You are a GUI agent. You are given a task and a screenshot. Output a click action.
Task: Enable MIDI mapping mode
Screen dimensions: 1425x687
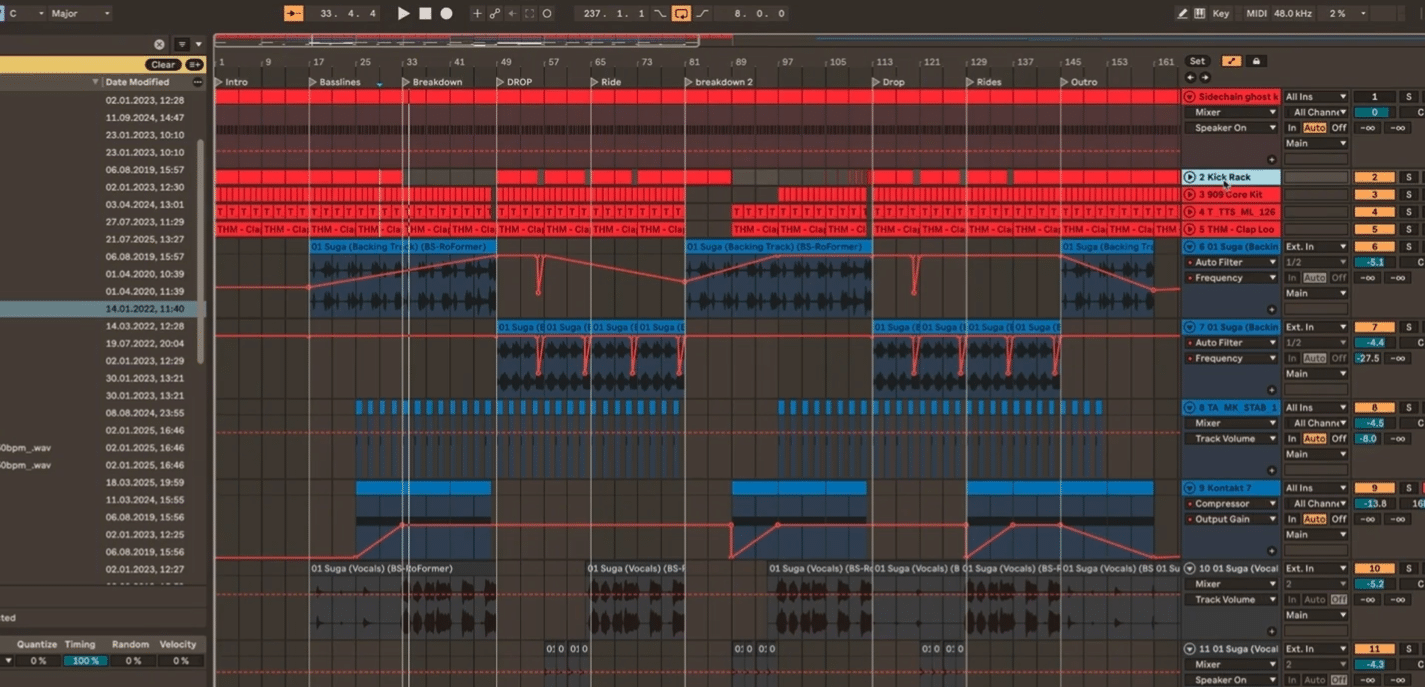(1257, 13)
